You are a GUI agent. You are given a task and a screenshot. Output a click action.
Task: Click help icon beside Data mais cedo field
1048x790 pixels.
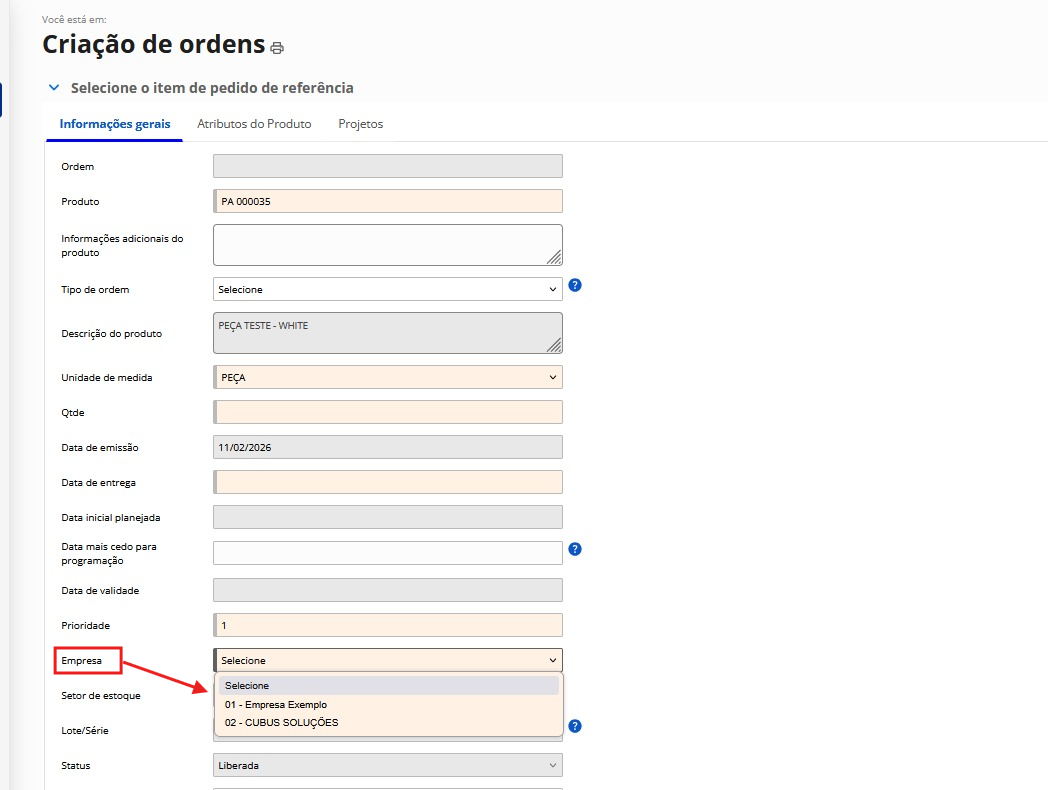[x=575, y=549]
